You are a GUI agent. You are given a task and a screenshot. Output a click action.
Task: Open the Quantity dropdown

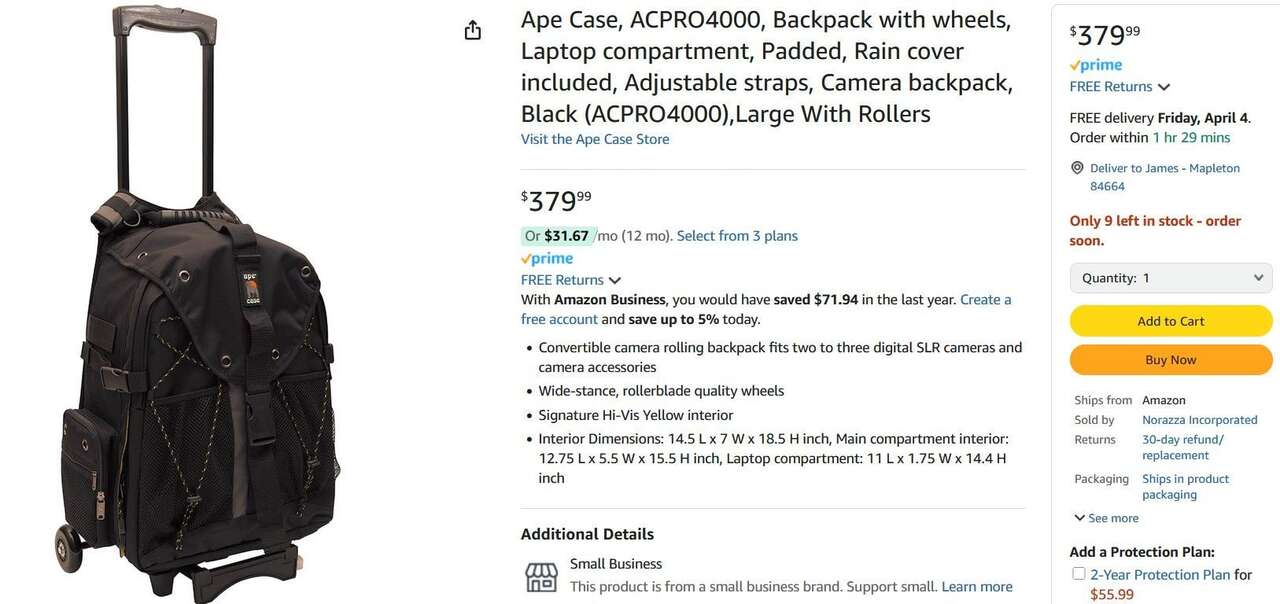[x=1171, y=278]
